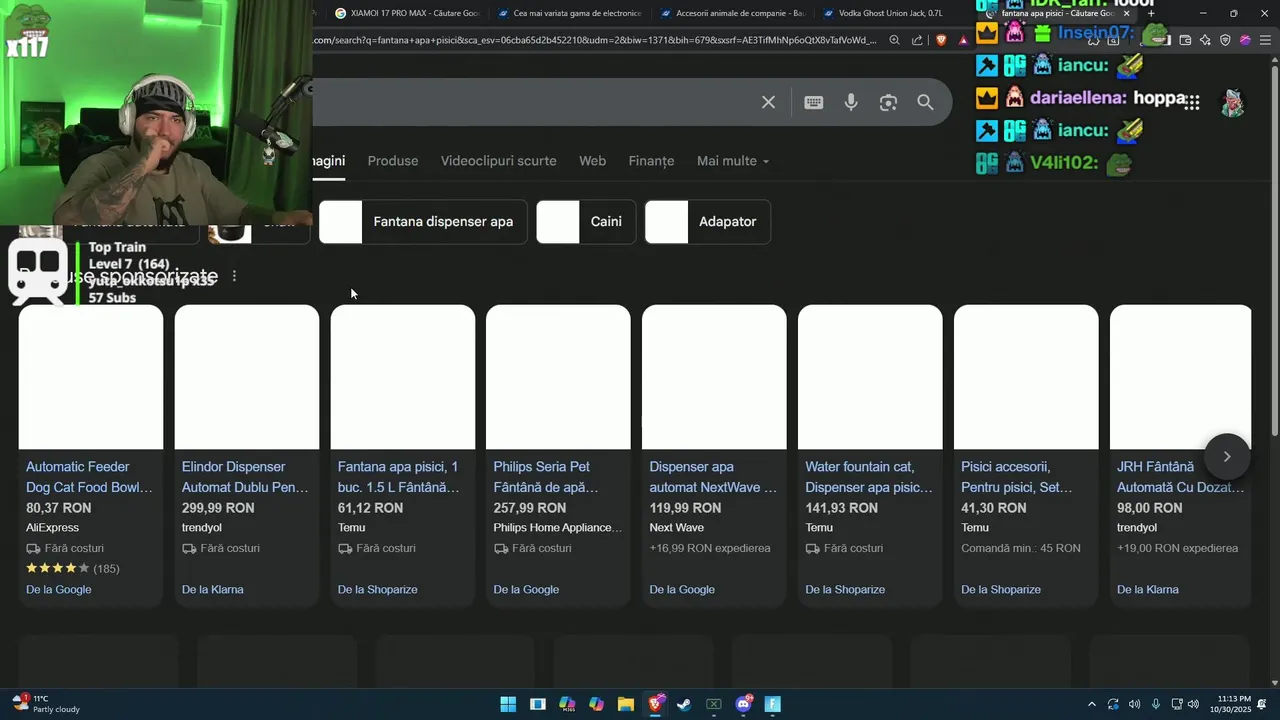Image resolution: width=1280 pixels, height=720 pixels.
Task: Click the page vertical scrollbar
Action: pyautogui.click(x=1273, y=250)
